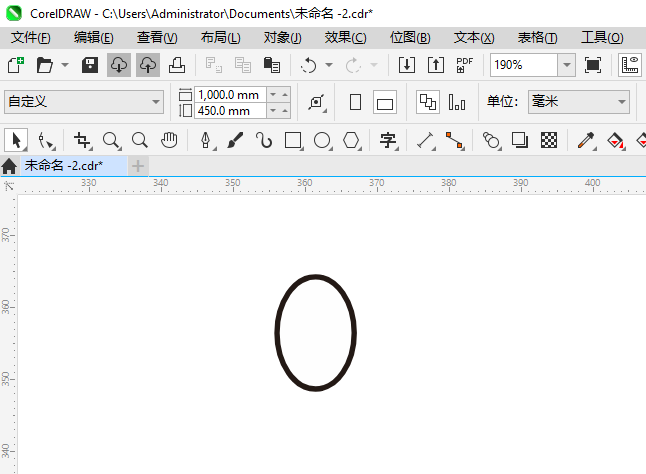The image size is (646, 474).
Task: Click the auto-fit page icon
Action: [316, 102]
